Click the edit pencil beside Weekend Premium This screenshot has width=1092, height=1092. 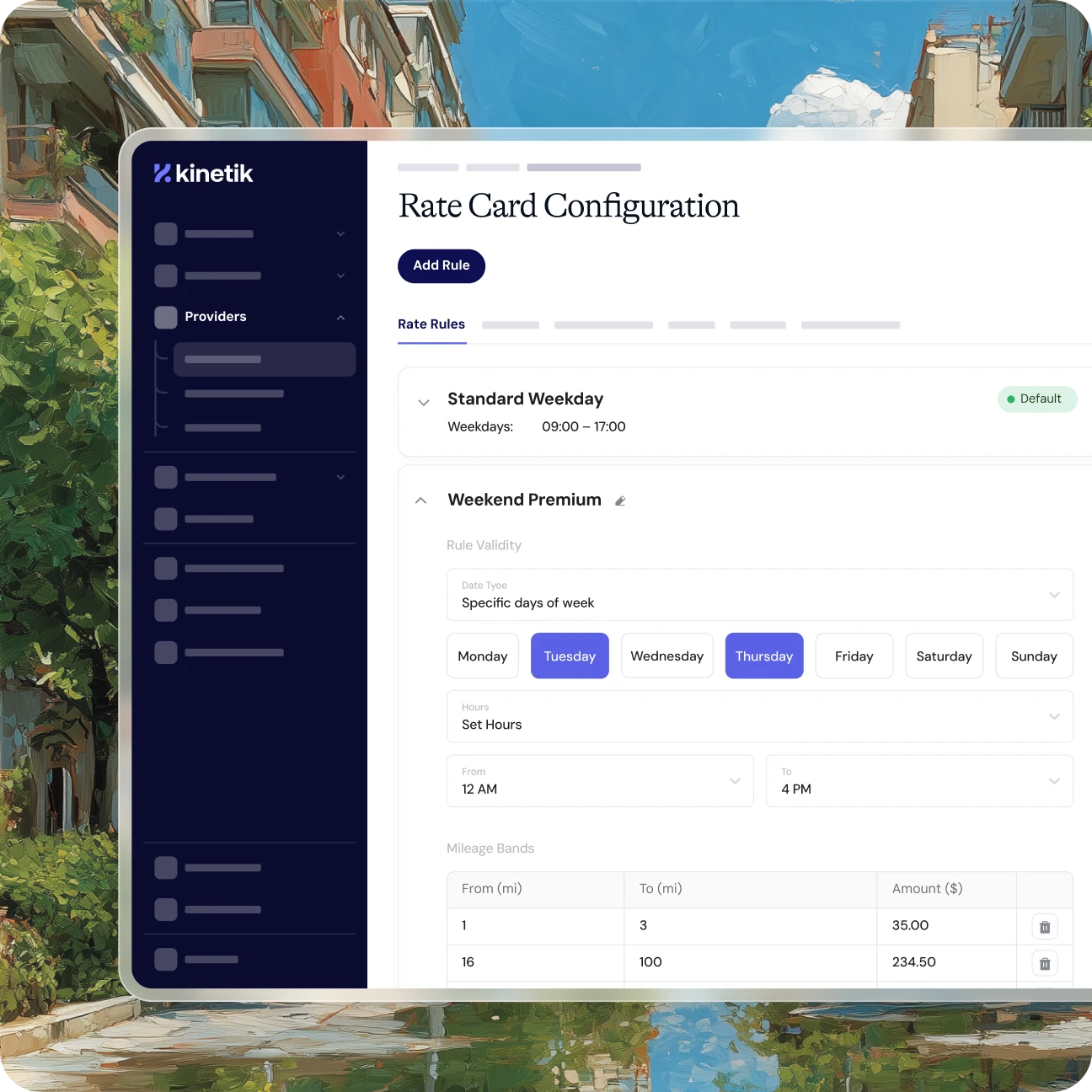pyautogui.click(x=620, y=500)
